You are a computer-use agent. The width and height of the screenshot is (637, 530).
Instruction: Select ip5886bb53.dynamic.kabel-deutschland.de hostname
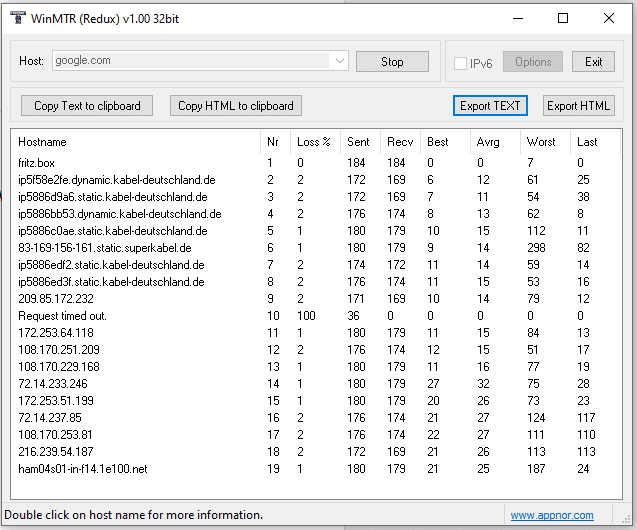119,214
